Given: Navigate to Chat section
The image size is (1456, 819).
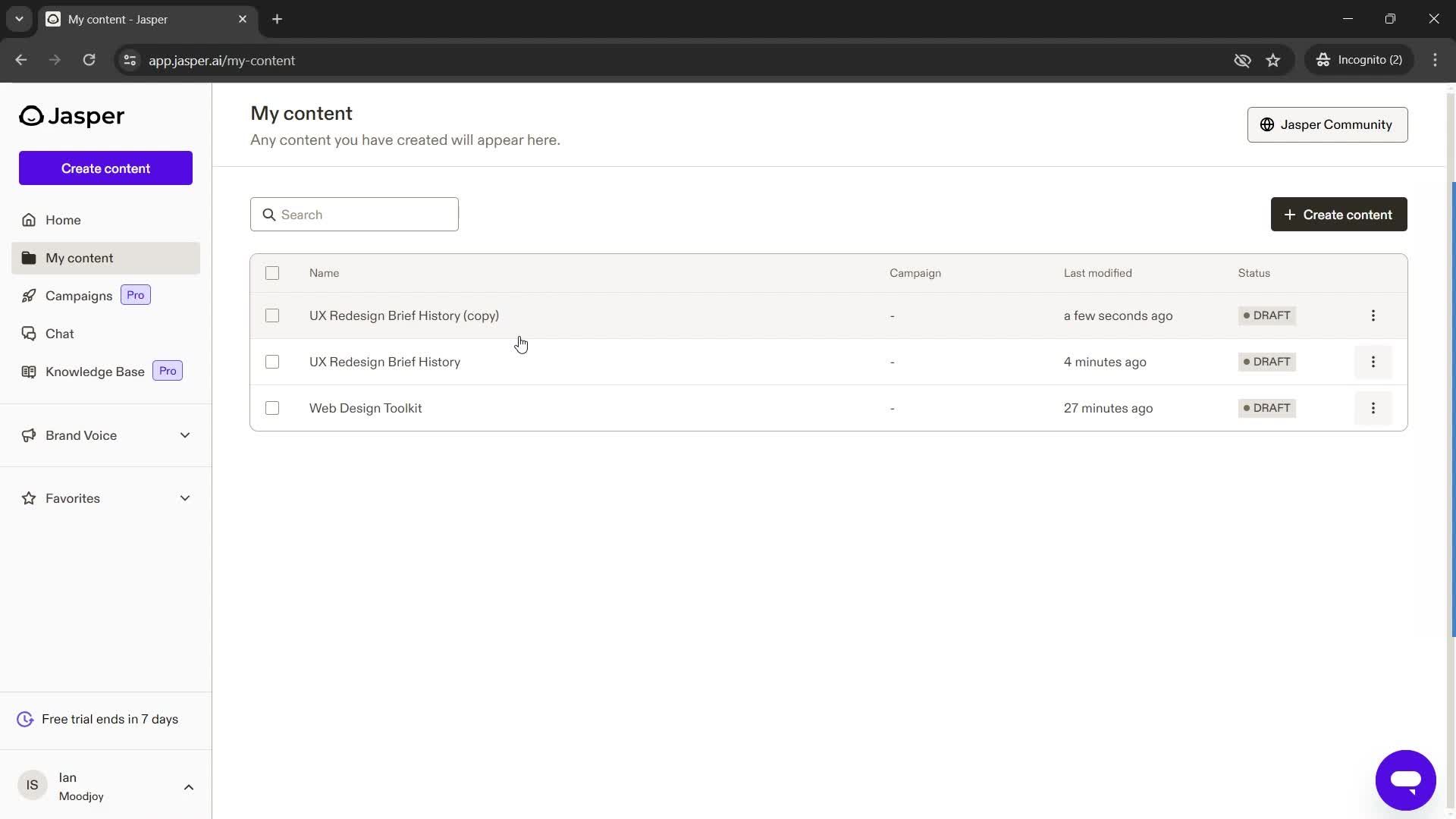Looking at the screenshot, I should [60, 333].
